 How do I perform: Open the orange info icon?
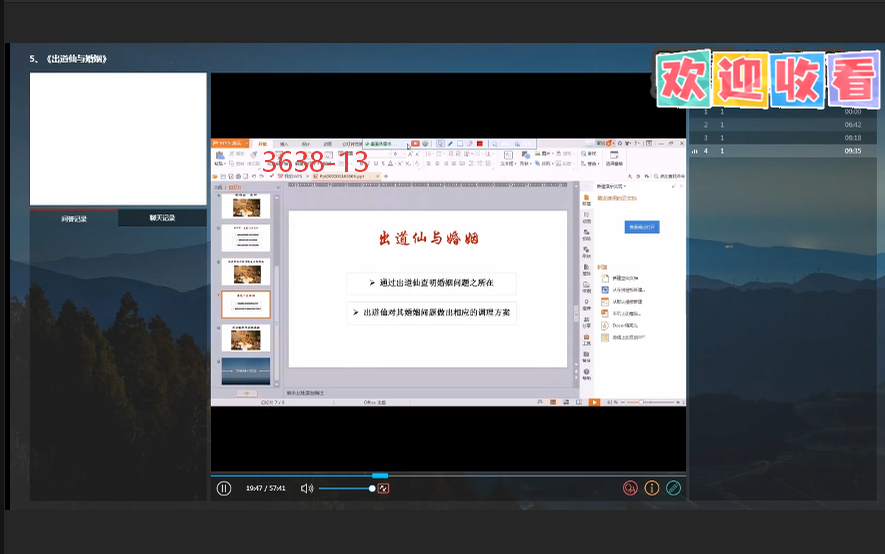click(x=652, y=488)
